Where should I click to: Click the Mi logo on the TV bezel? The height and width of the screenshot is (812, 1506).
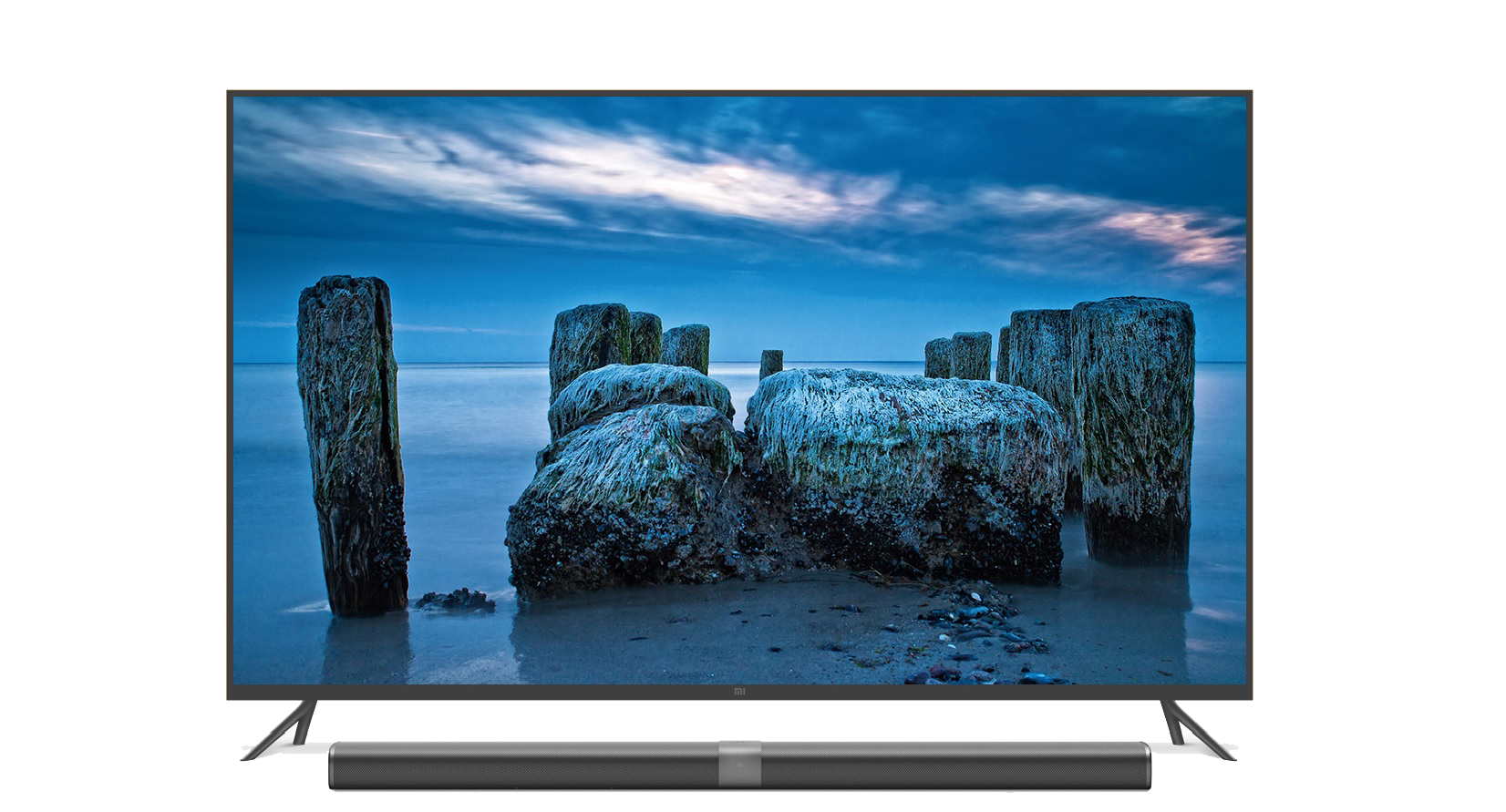tap(739, 692)
